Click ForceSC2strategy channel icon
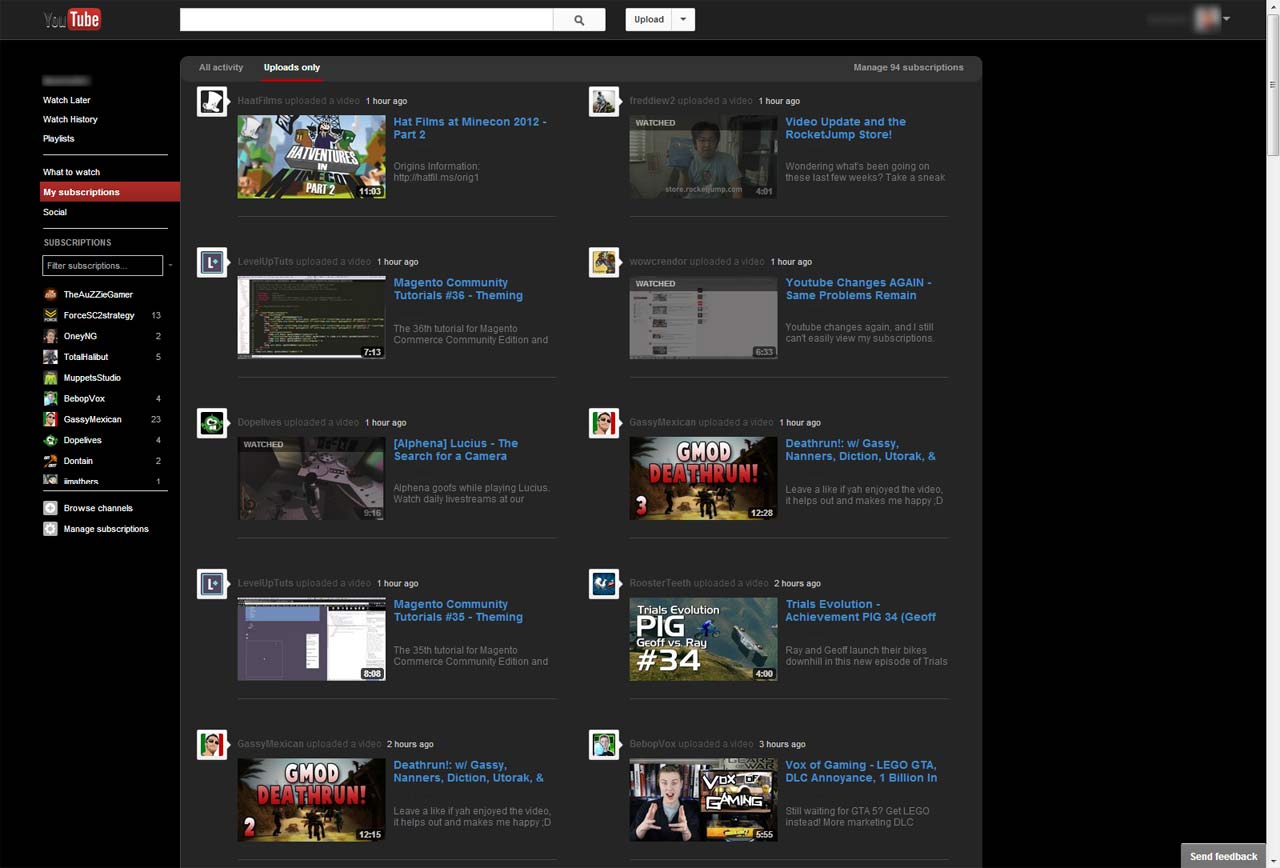The height and width of the screenshot is (868, 1280). coord(50,315)
